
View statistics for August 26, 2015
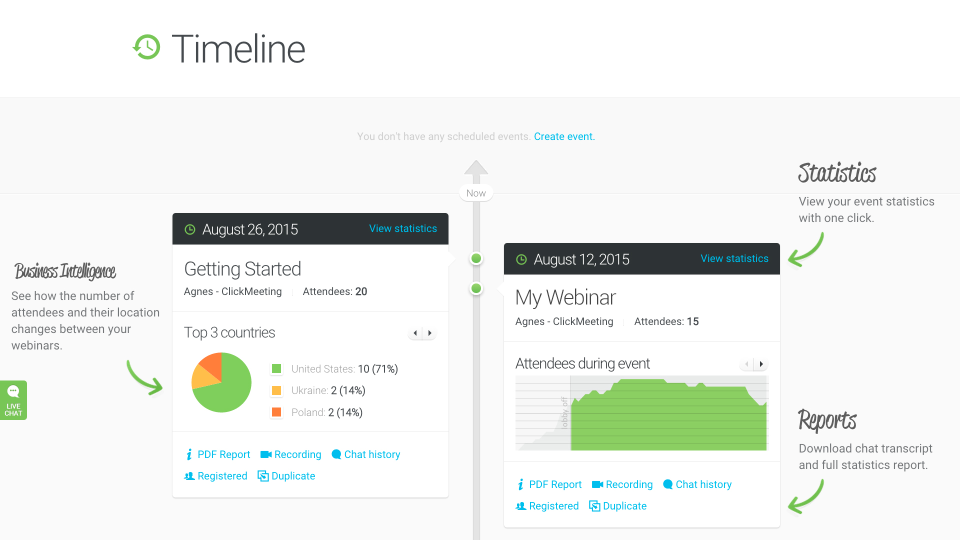[403, 228]
